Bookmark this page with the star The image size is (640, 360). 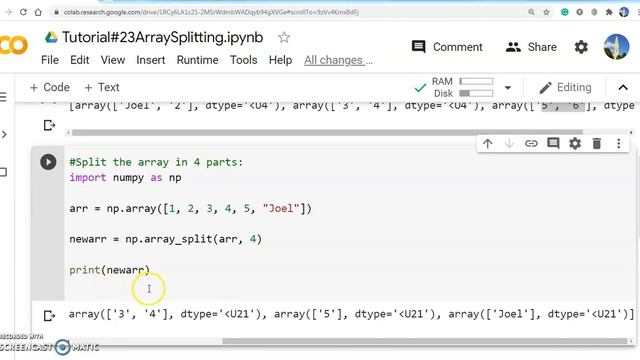(x=546, y=12)
